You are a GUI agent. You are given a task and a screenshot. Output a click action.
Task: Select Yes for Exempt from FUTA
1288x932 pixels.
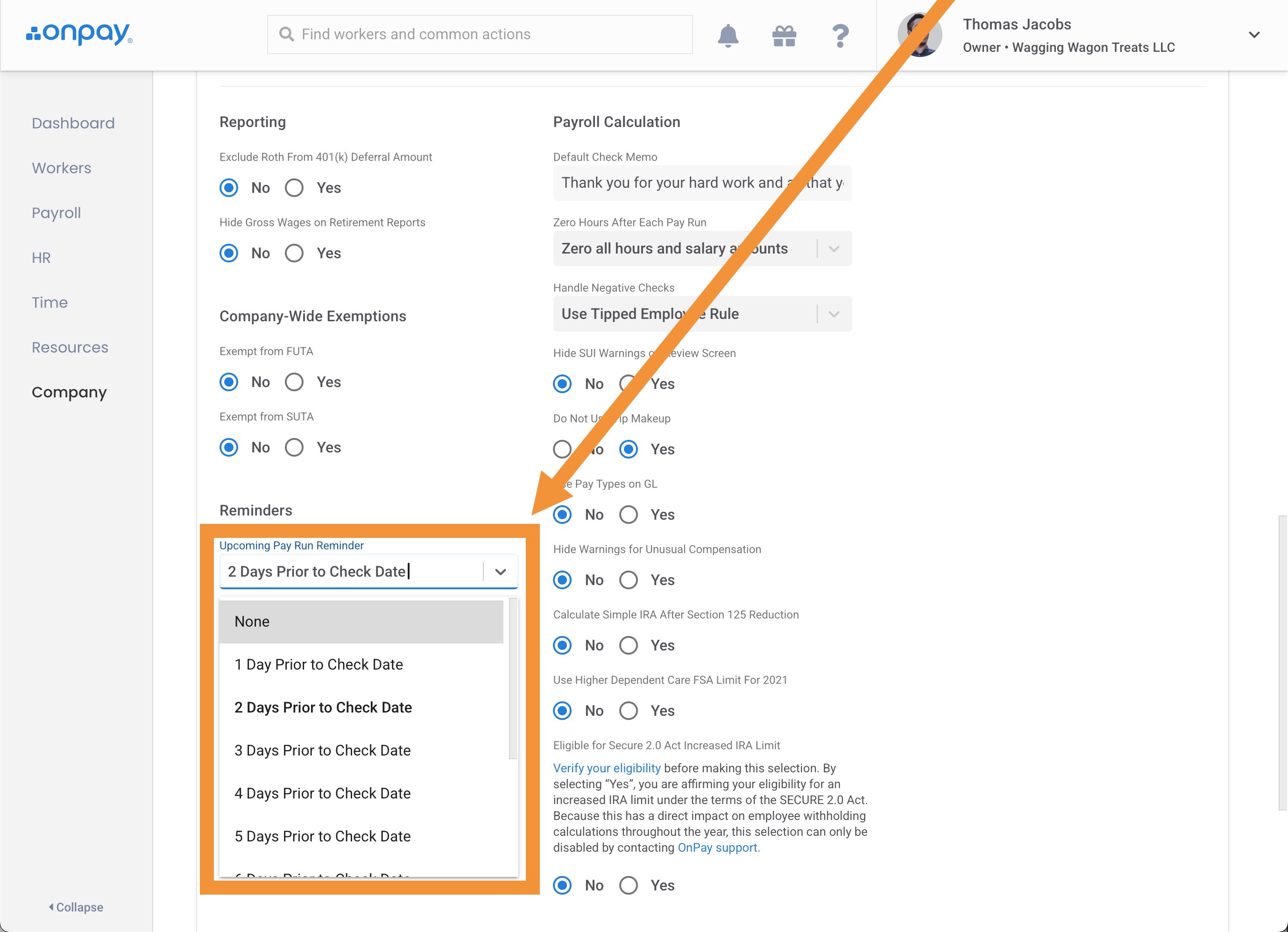point(294,381)
